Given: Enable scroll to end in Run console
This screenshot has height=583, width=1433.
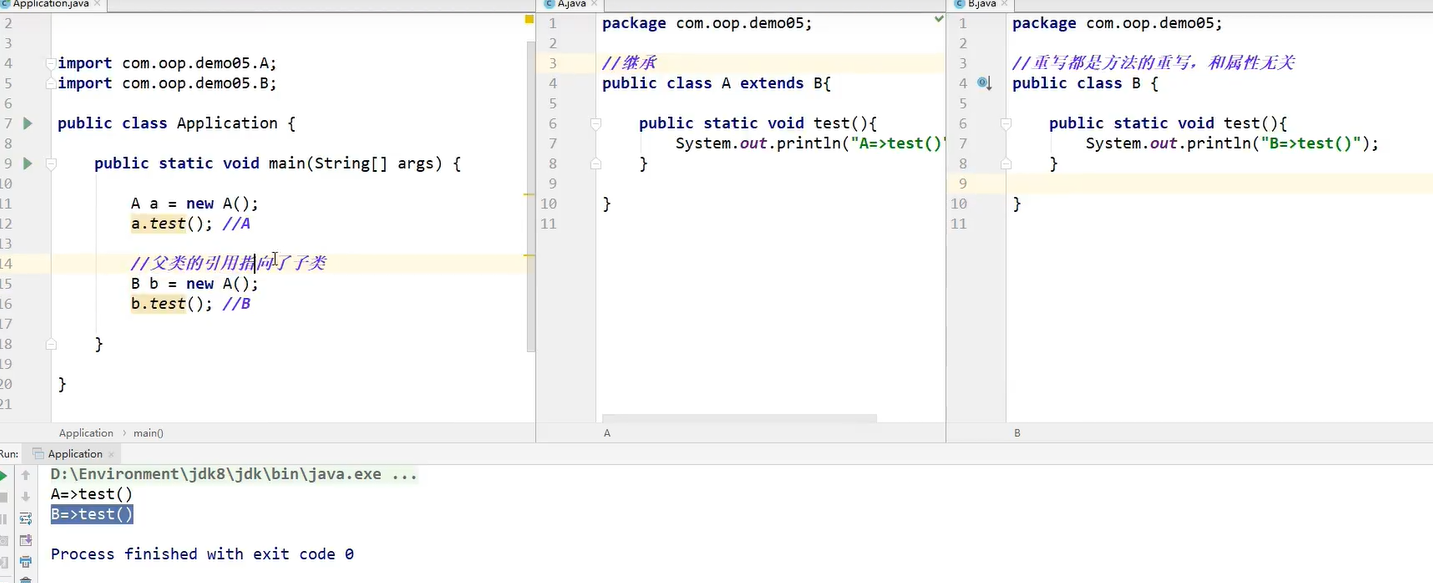Looking at the screenshot, I should tap(26, 541).
